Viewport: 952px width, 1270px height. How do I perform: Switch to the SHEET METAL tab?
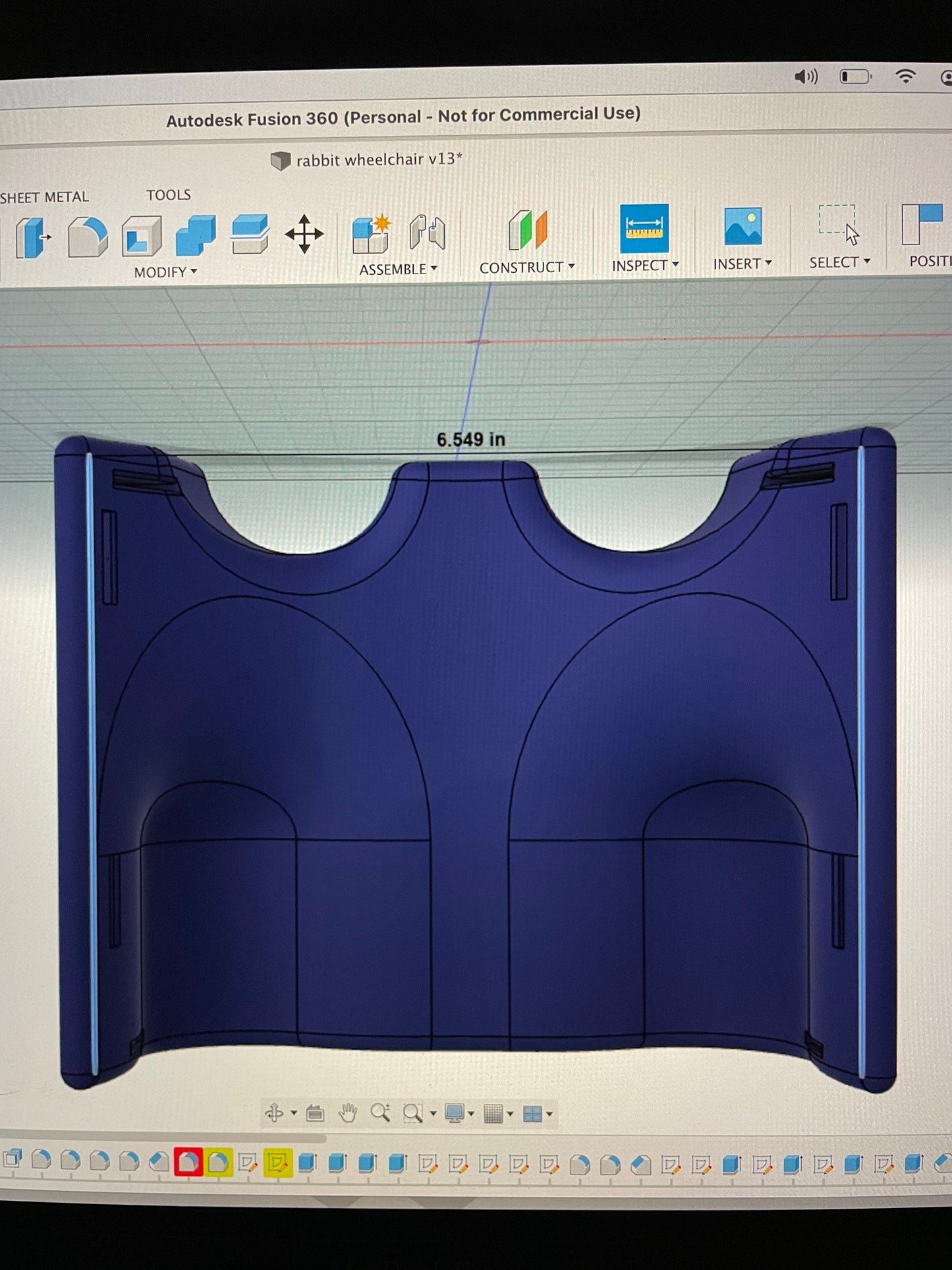coord(44,197)
